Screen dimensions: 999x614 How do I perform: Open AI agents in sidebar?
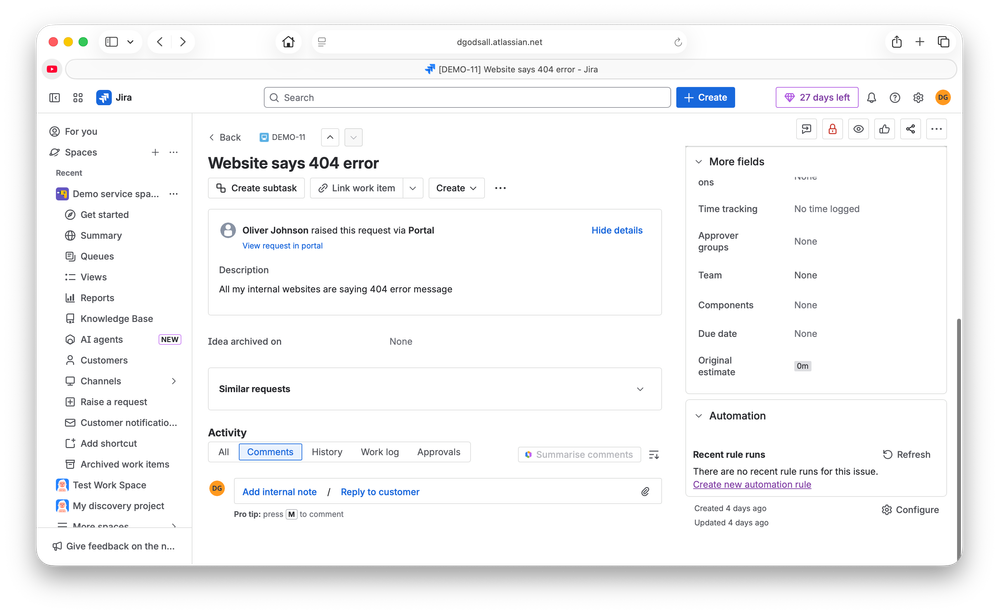[x=102, y=339]
